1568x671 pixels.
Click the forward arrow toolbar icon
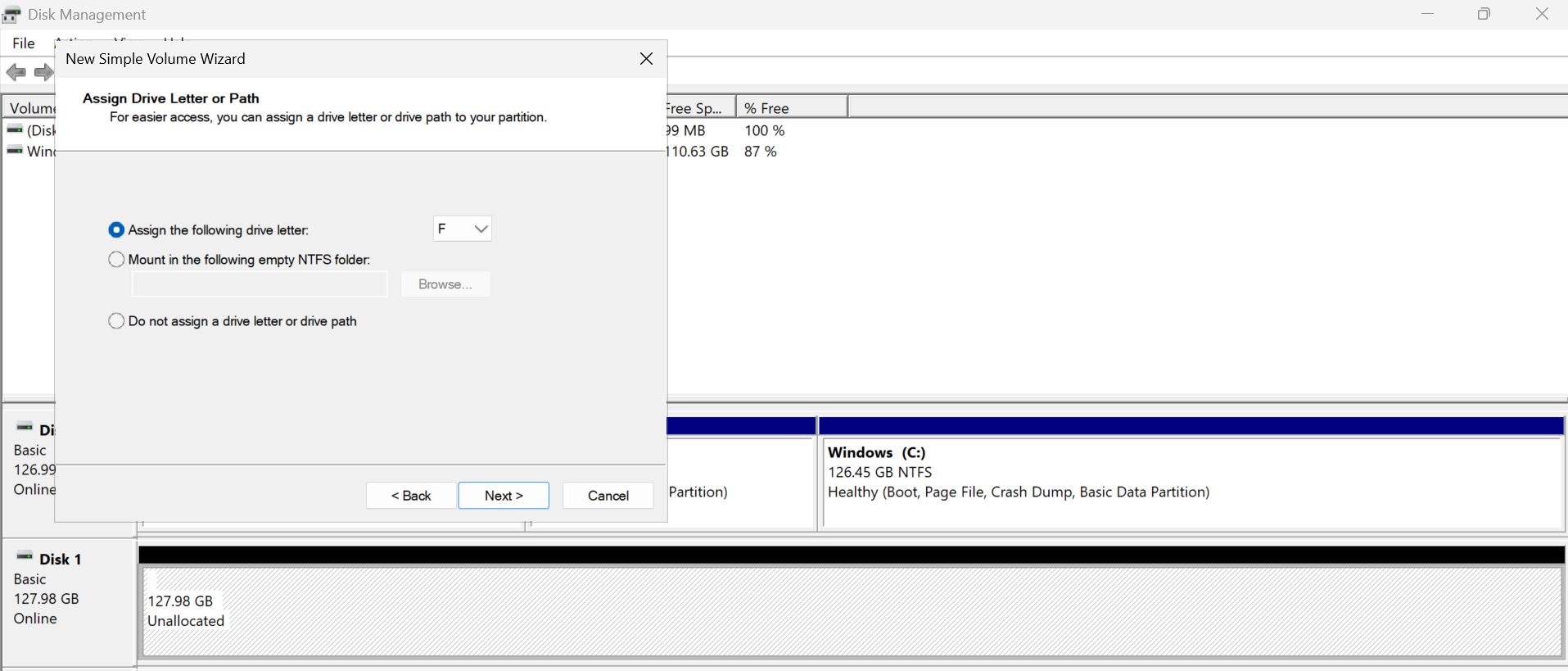(x=43, y=72)
